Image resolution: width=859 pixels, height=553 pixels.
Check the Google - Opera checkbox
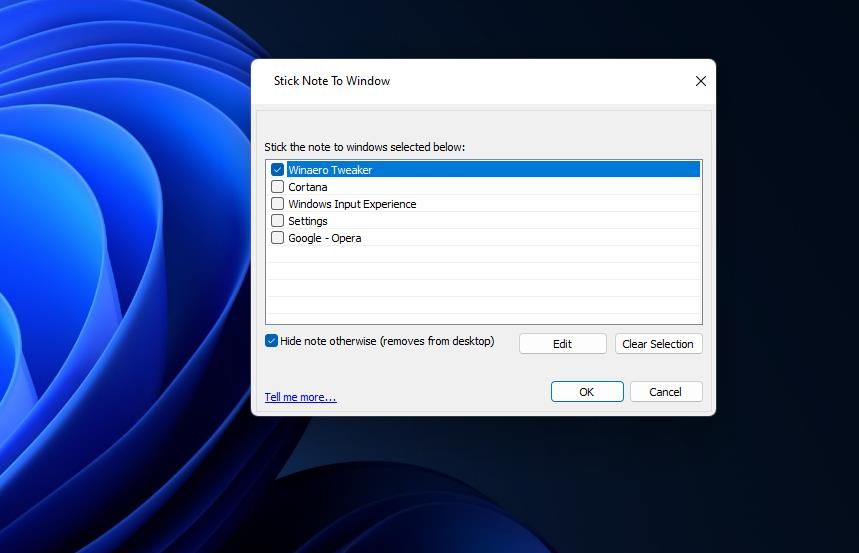pos(277,237)
